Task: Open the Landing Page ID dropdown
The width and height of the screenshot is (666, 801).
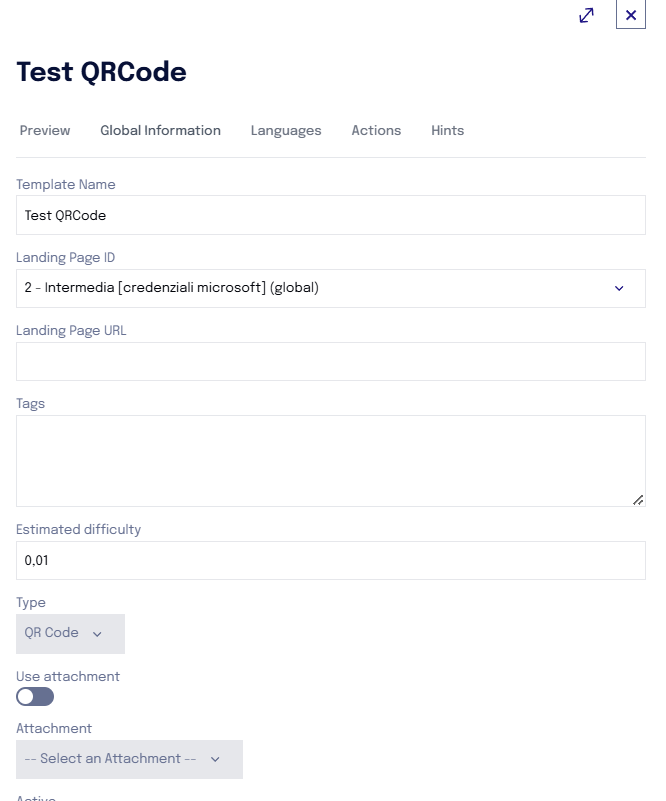Action: click(x=331, y=288)
